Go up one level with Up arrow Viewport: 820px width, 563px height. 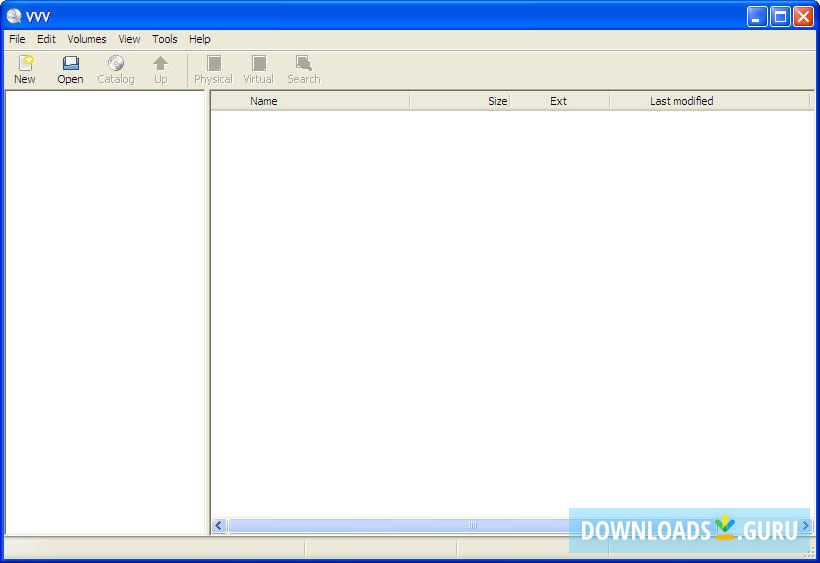click(161, 70)
